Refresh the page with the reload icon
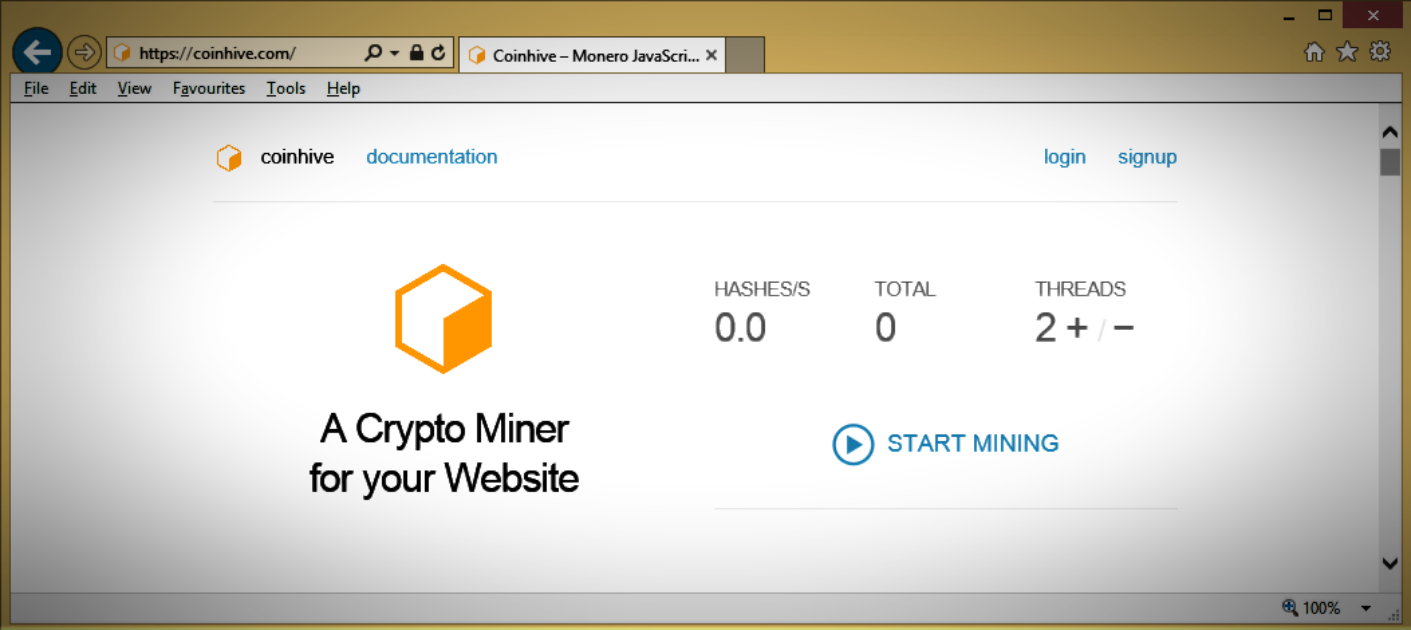The height and width of the screenshot is (630, 1411). click(438, 53)
